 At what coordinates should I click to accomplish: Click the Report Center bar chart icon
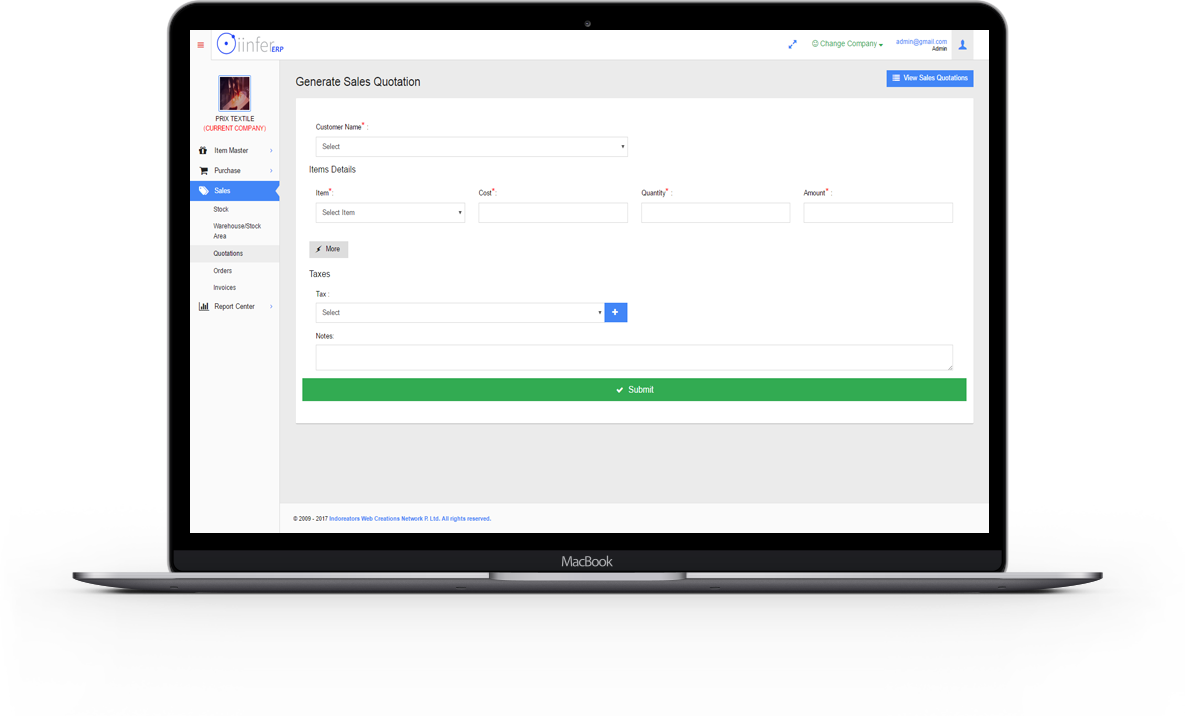tap(203, 306)
